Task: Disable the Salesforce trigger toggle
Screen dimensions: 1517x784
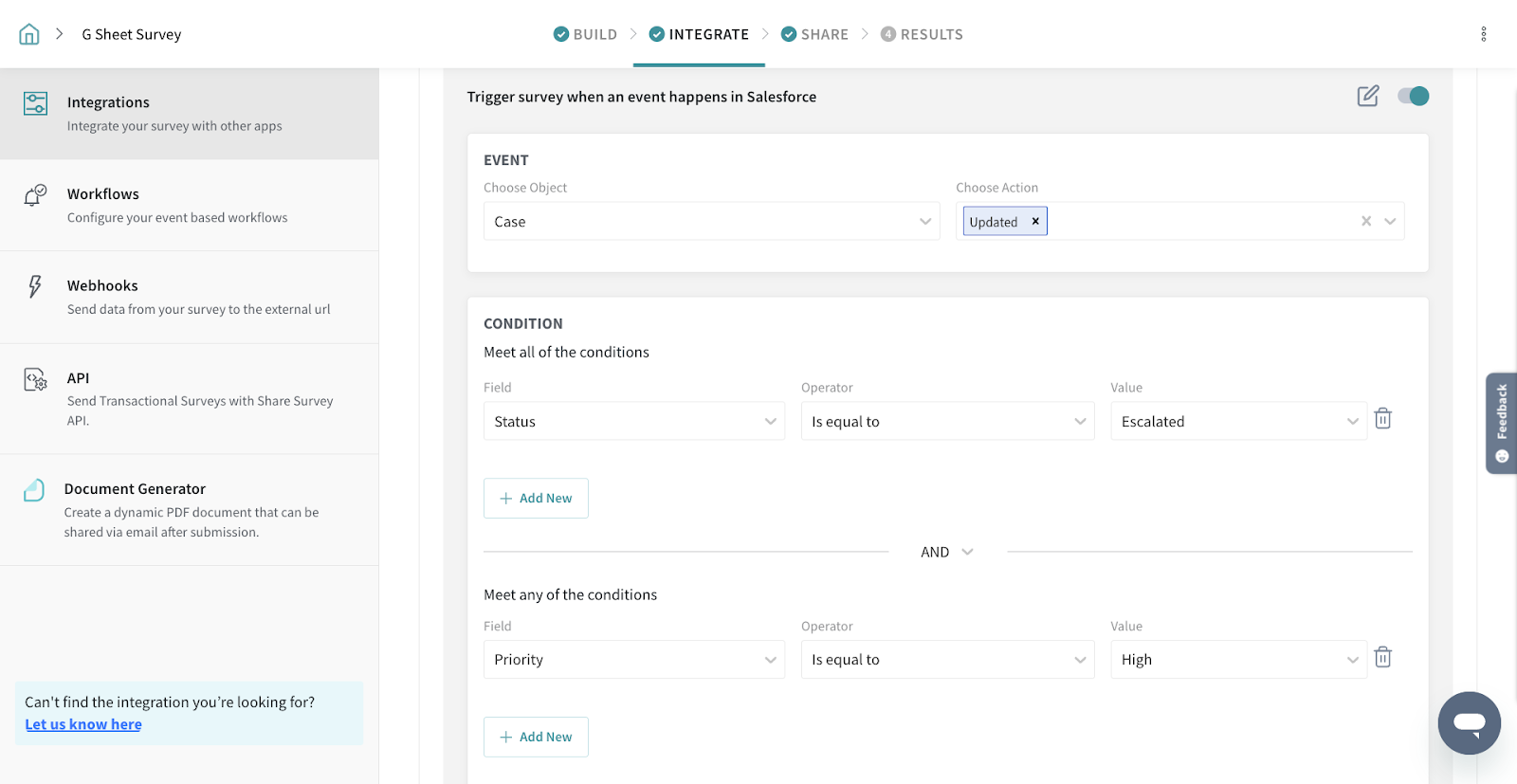Action: pos(1413,96)
